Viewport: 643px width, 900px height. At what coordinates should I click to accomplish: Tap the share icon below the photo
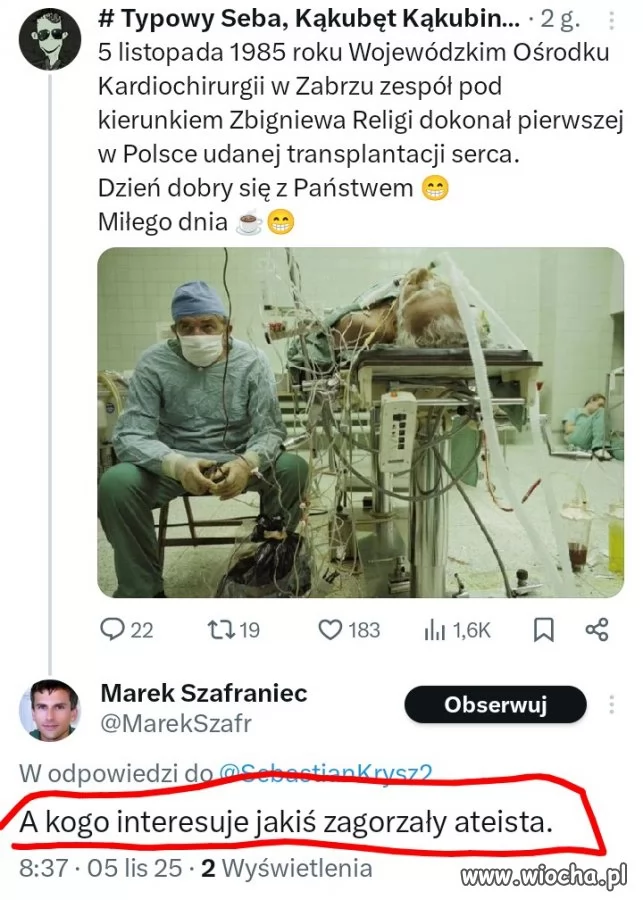click(597, 629)
